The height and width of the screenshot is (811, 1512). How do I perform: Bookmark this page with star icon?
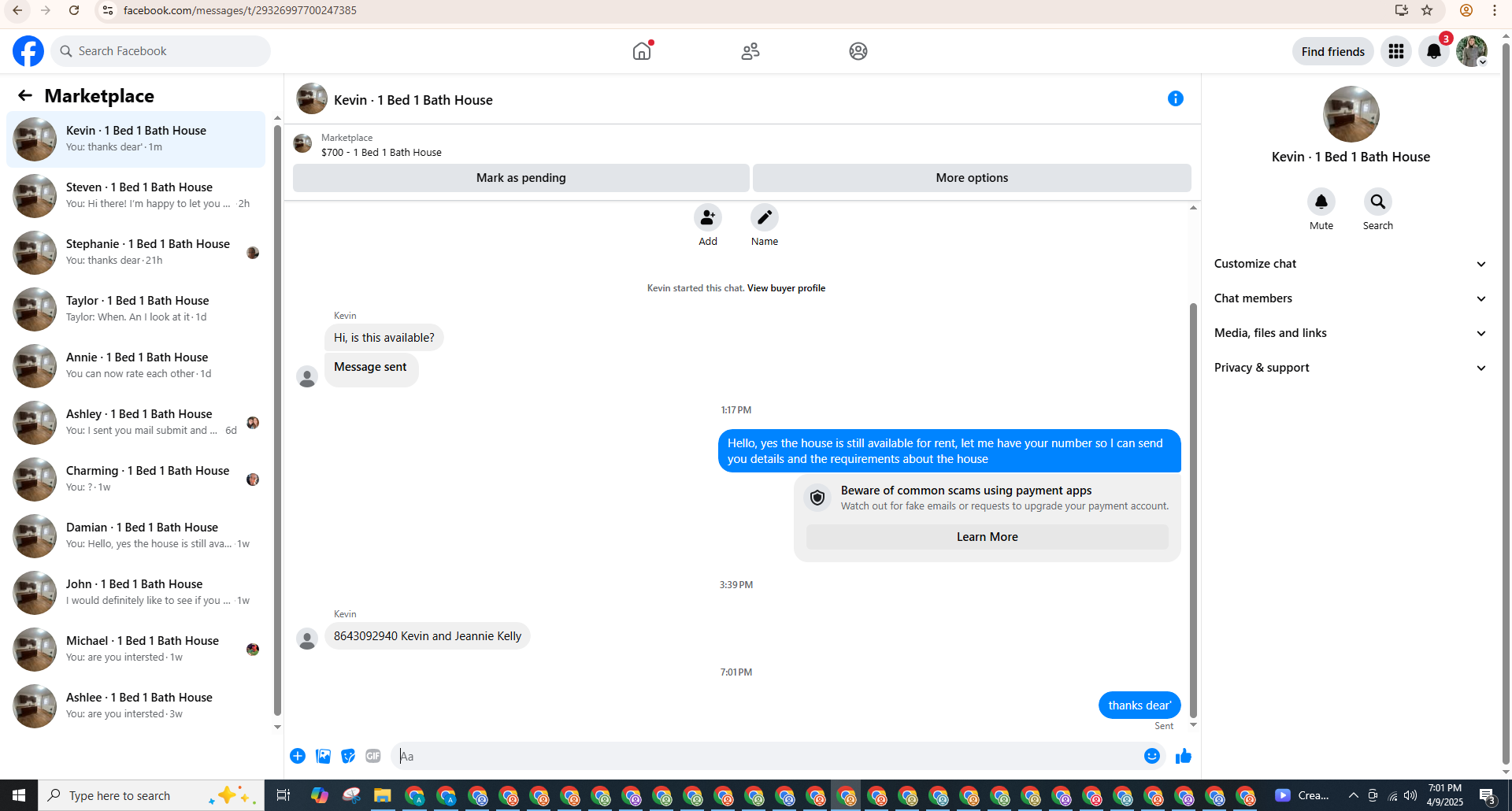tap(1427, 10)
